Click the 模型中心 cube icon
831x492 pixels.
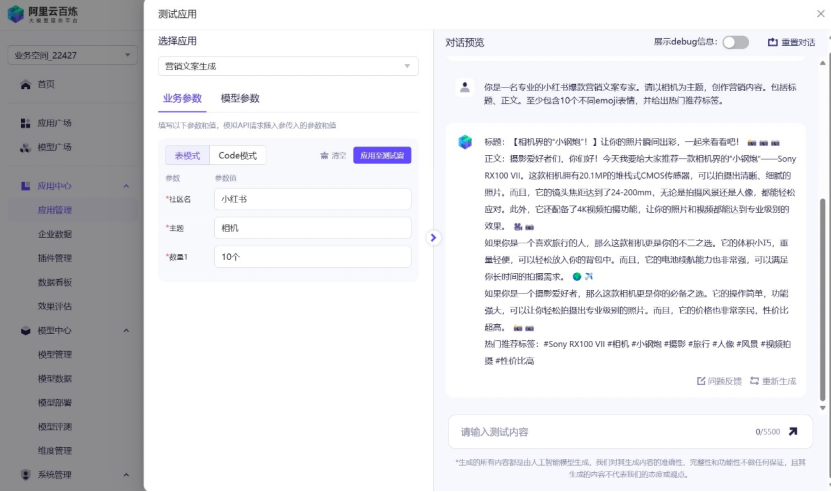[x=25, y=330]
